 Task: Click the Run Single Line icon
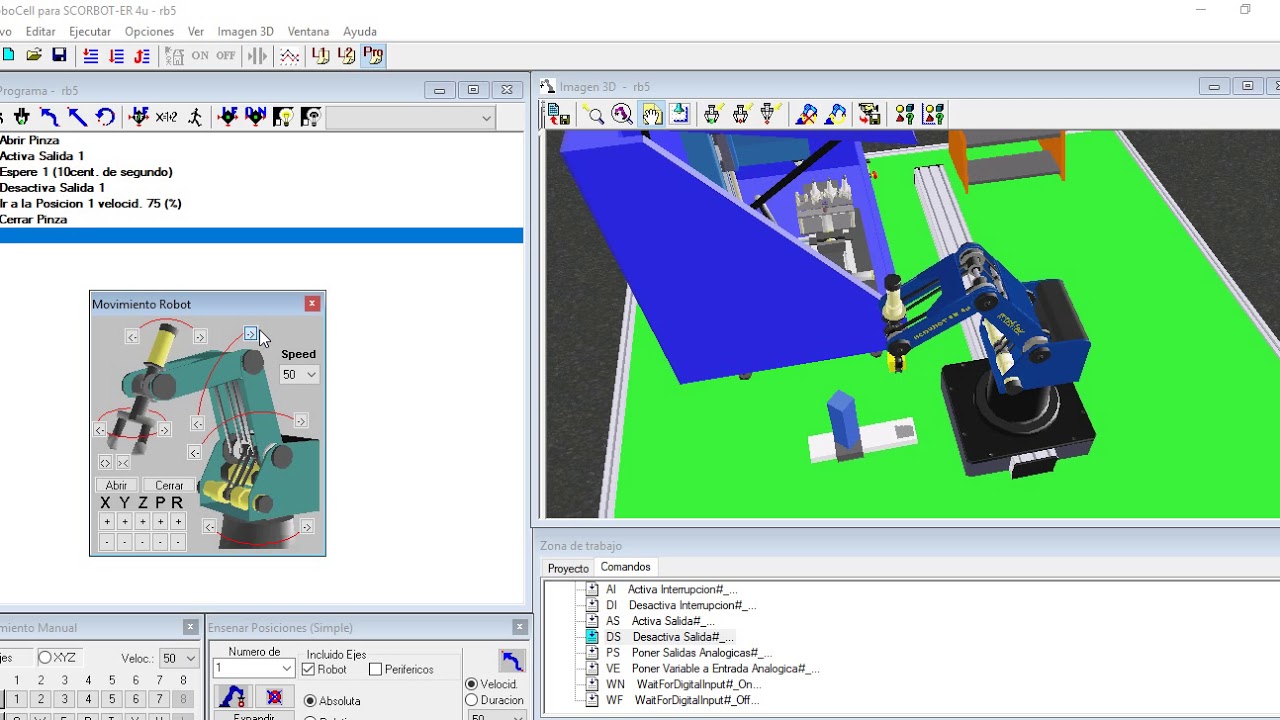91,56
